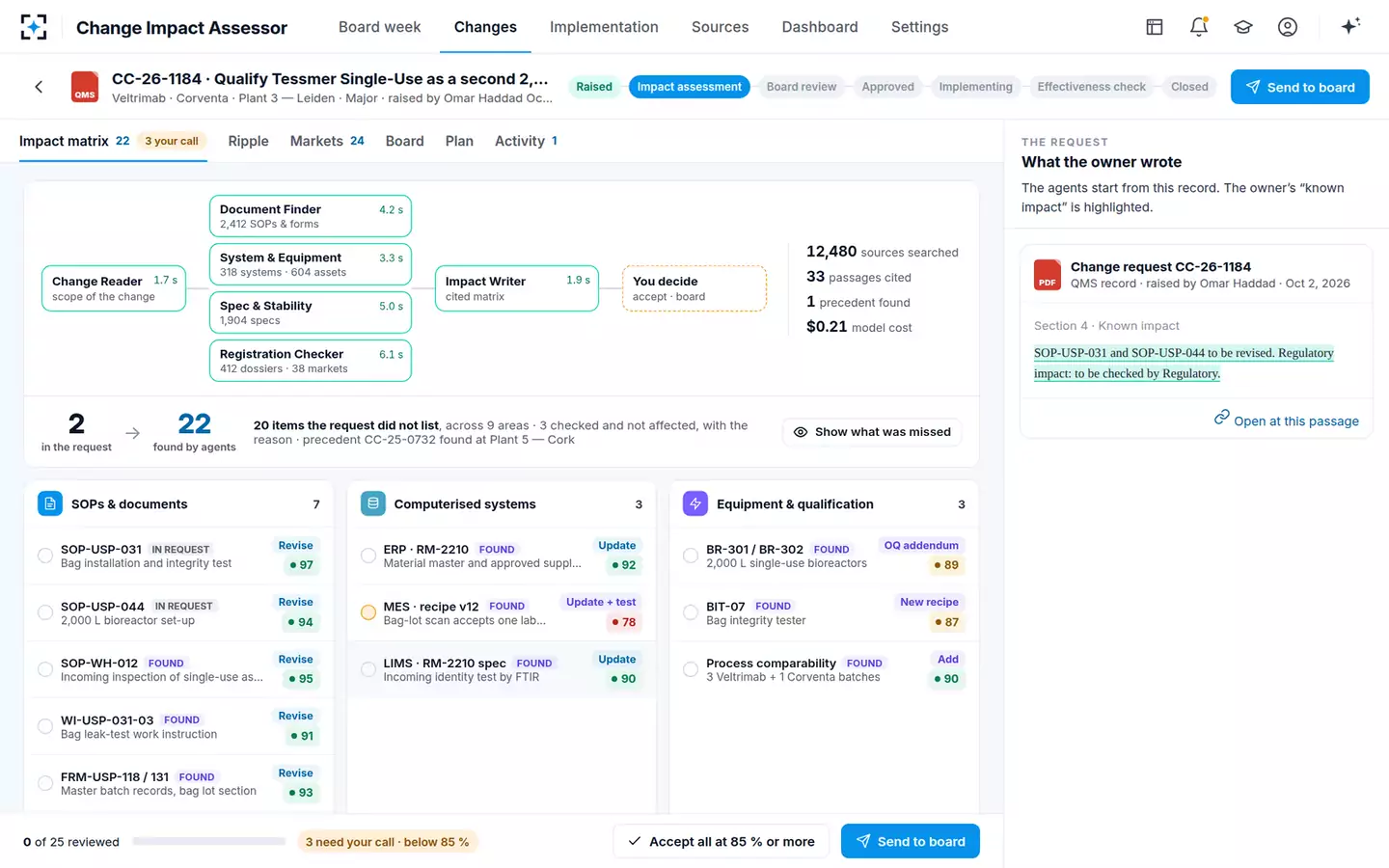
Task: Click the SOPs & documents category icon
Action: [x=50, y=503]
